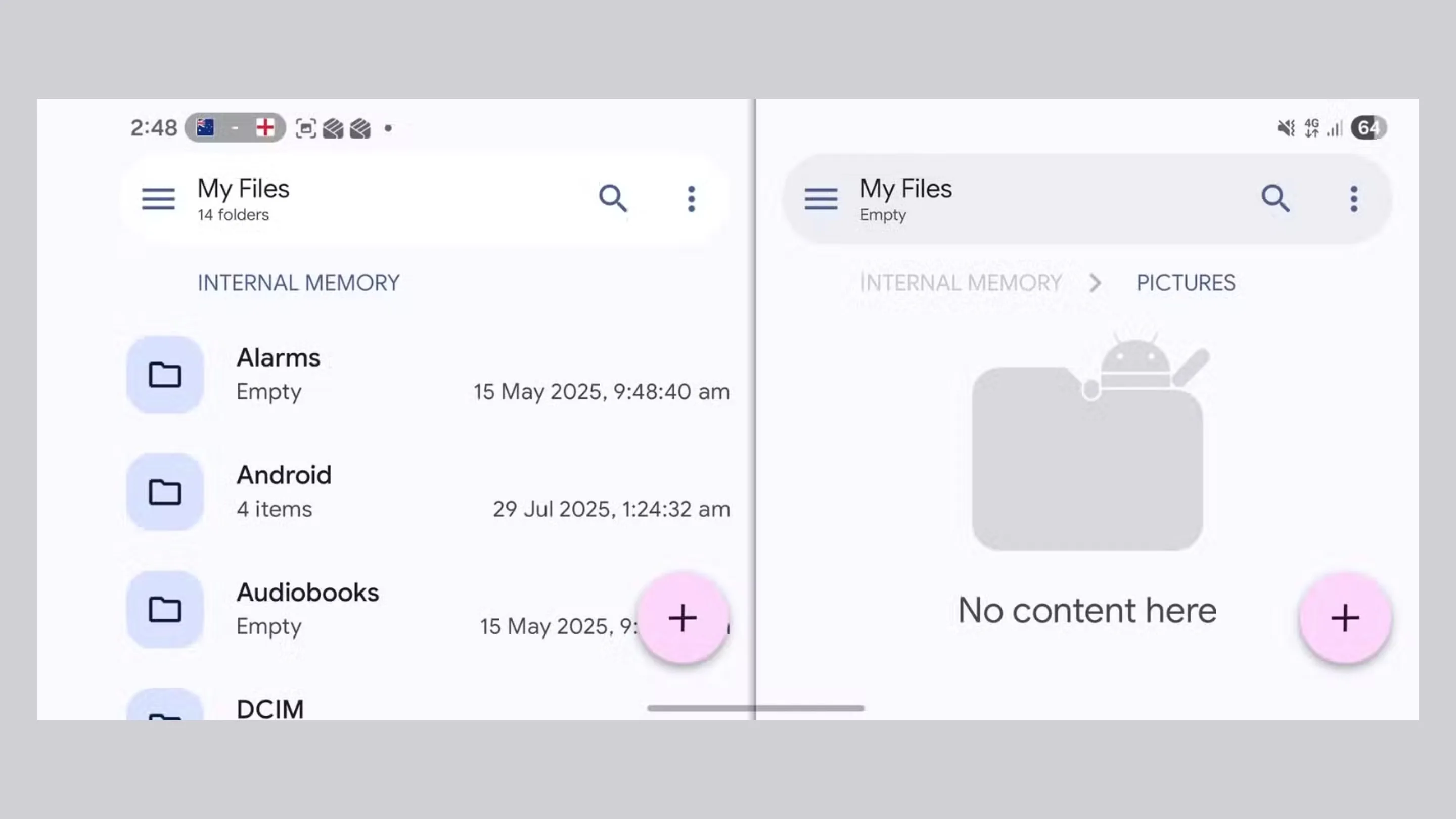Open three-dot overflow menu in left pane

(691, 199)
